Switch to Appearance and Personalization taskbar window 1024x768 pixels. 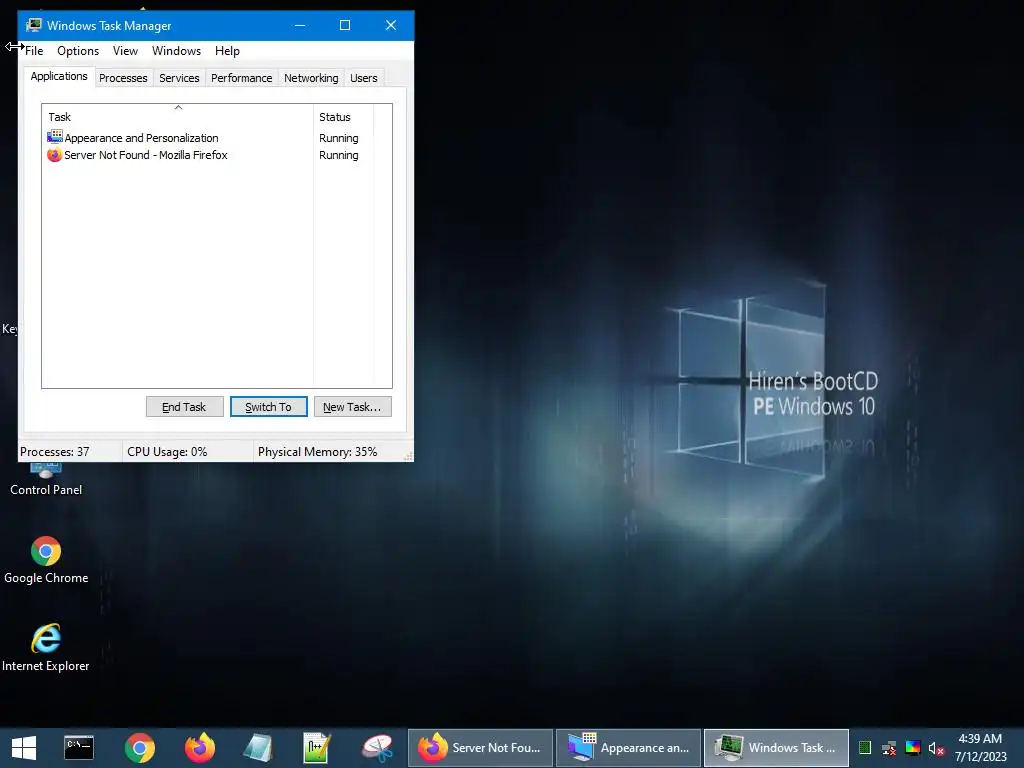tap(628, 748)
